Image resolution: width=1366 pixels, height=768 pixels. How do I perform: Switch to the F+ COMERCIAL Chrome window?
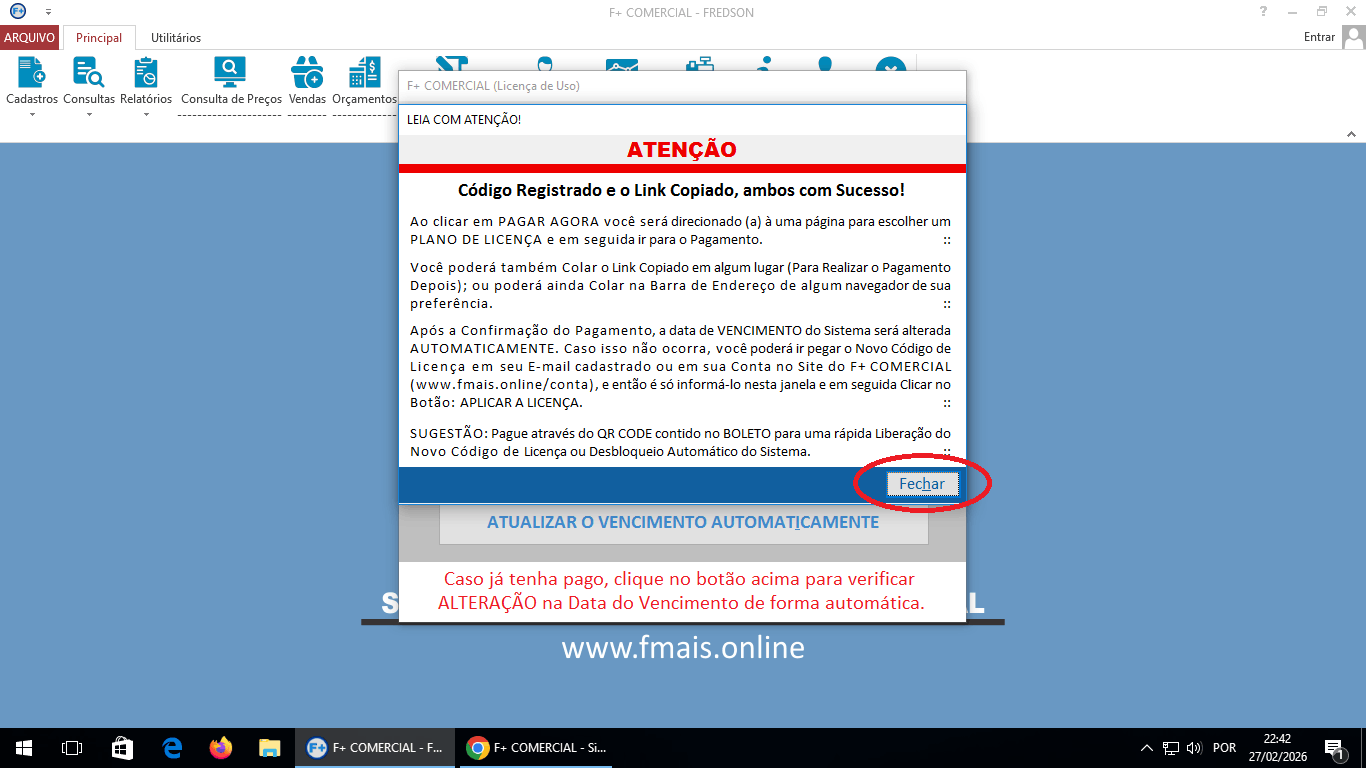click(x=535, y=747)
